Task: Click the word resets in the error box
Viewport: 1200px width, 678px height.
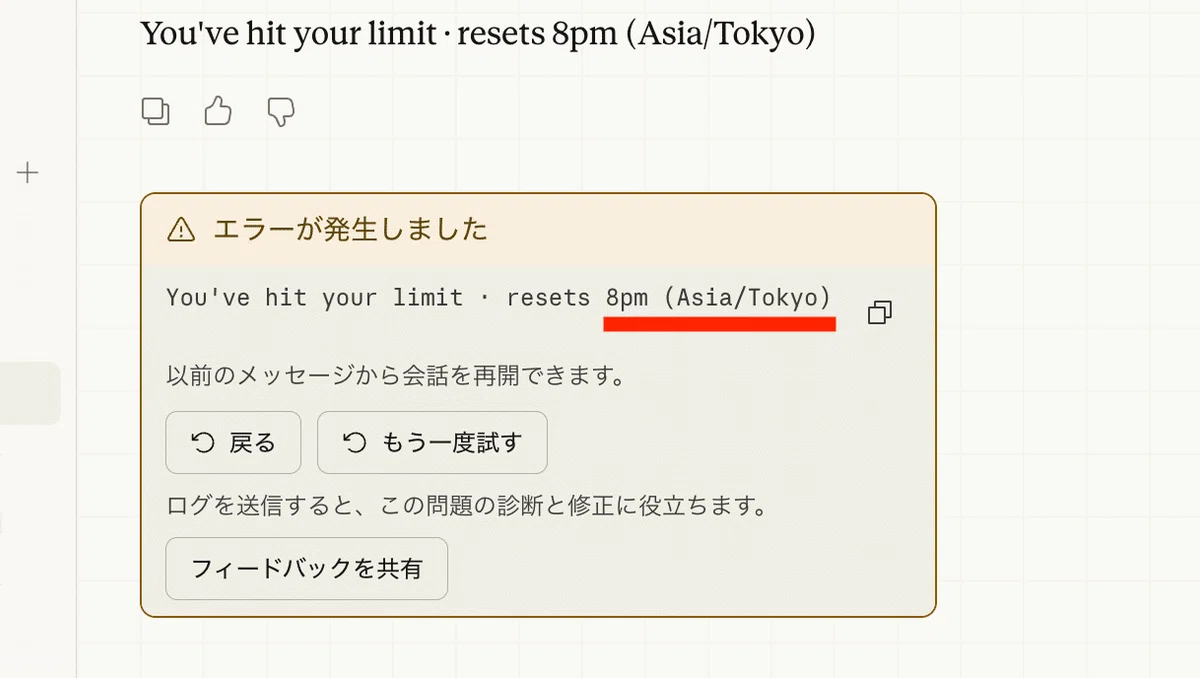Action: click(548, 297)
